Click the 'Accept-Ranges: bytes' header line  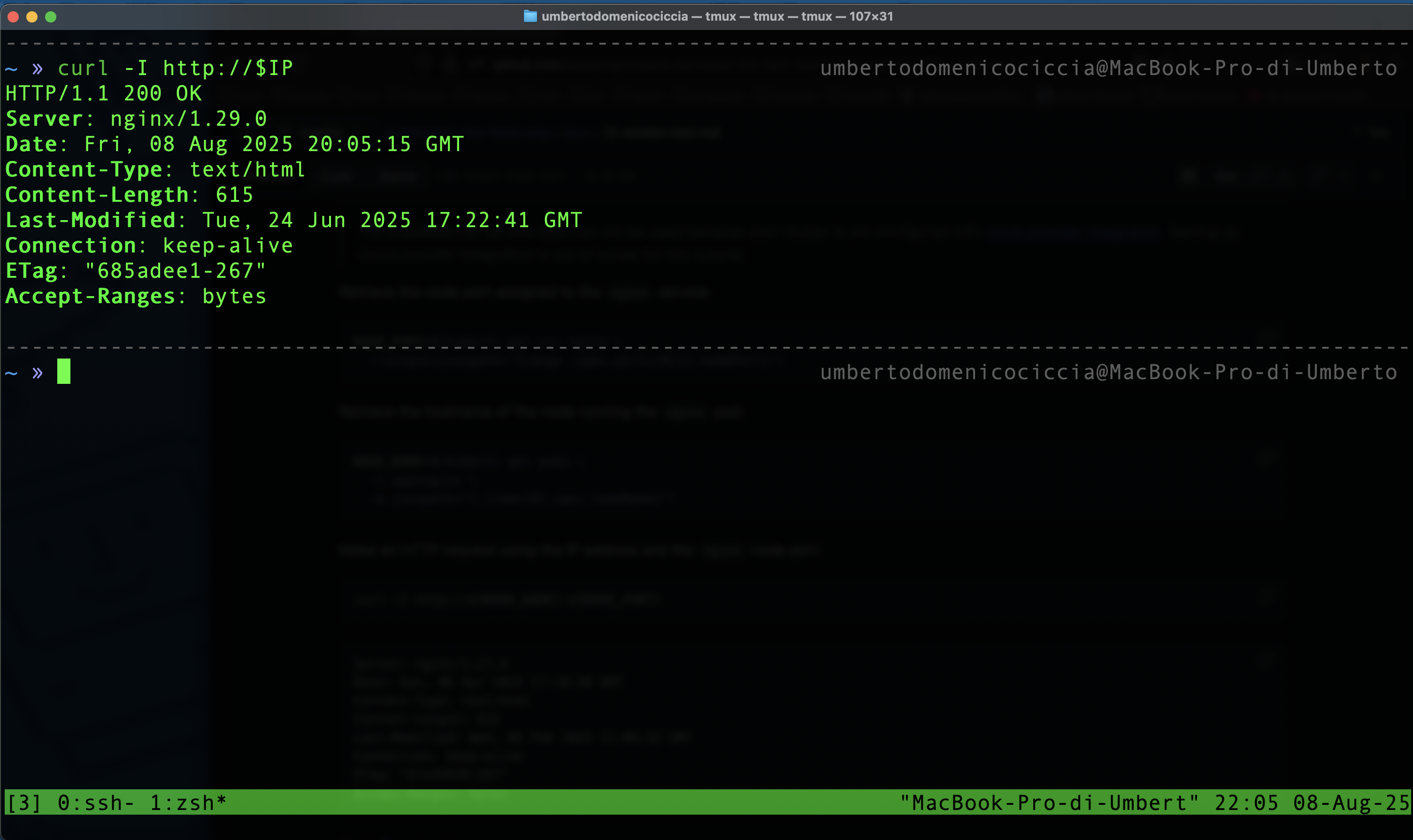click(136, 297)
